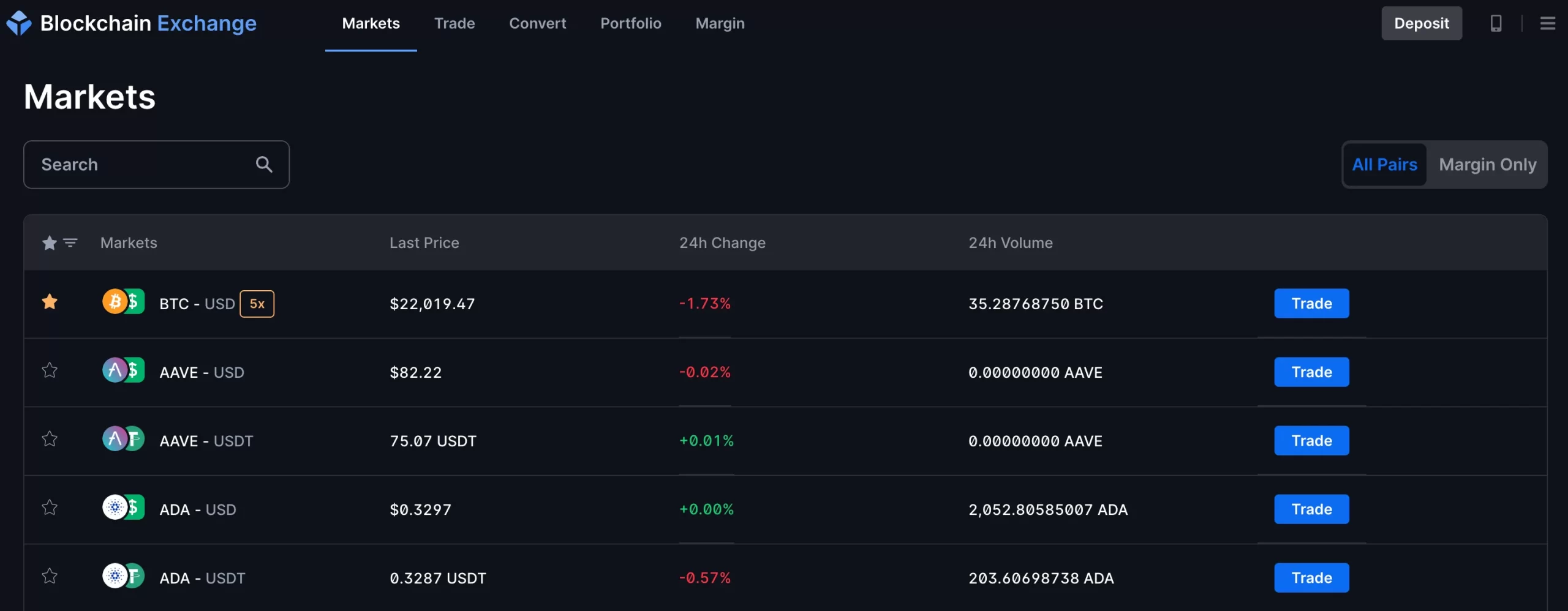This screenshot has height=611, width=1568.
Task: Open the mobile app phone icon
Action: (1496, 23)
